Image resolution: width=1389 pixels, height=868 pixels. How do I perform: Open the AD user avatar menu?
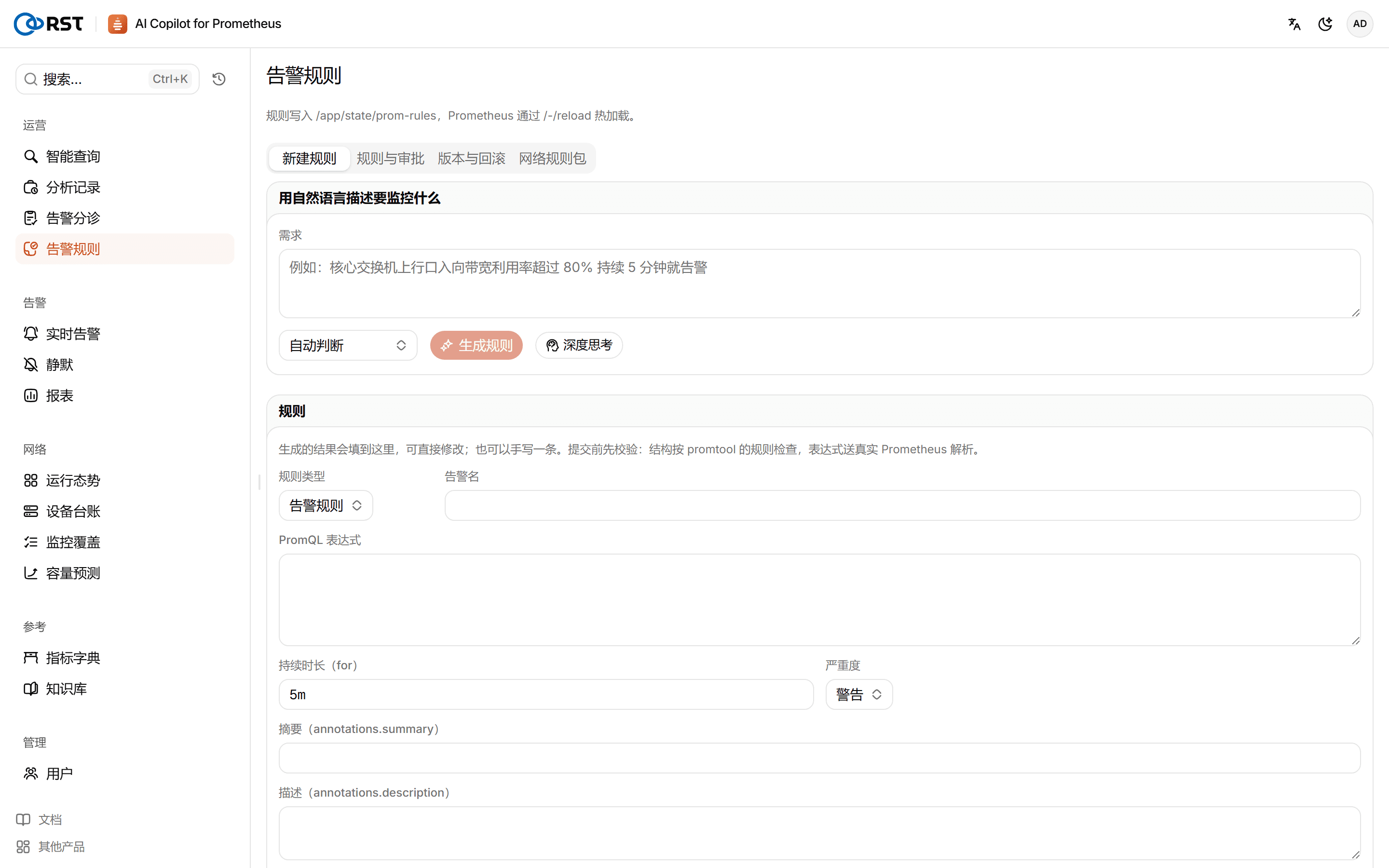click(x=1360, y=24)
